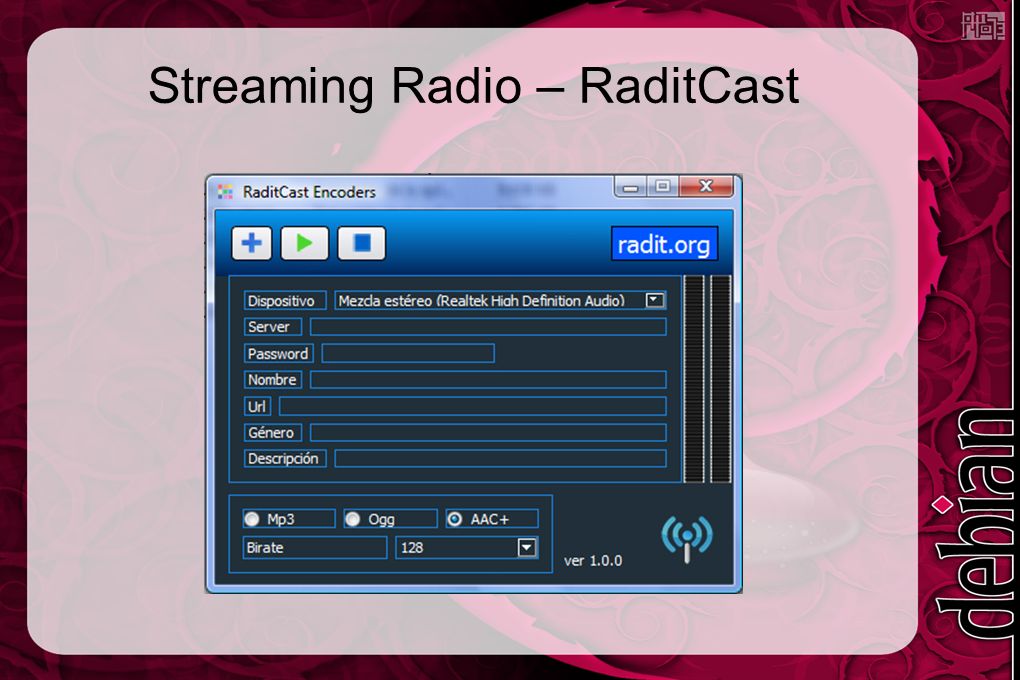Screen dimensions: 1020x680
Task: Click into the Server input field
Action: 488,327
